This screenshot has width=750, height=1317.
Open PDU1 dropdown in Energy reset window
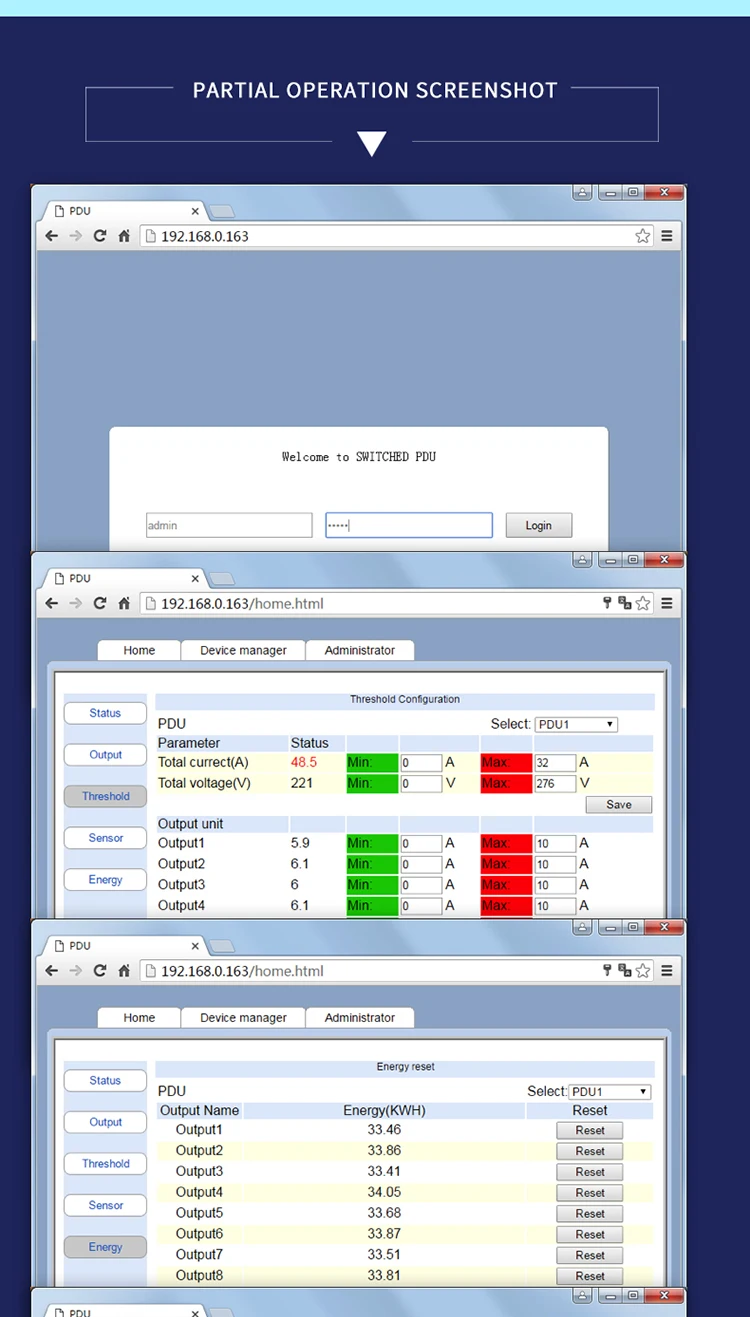click(610, 1092)
